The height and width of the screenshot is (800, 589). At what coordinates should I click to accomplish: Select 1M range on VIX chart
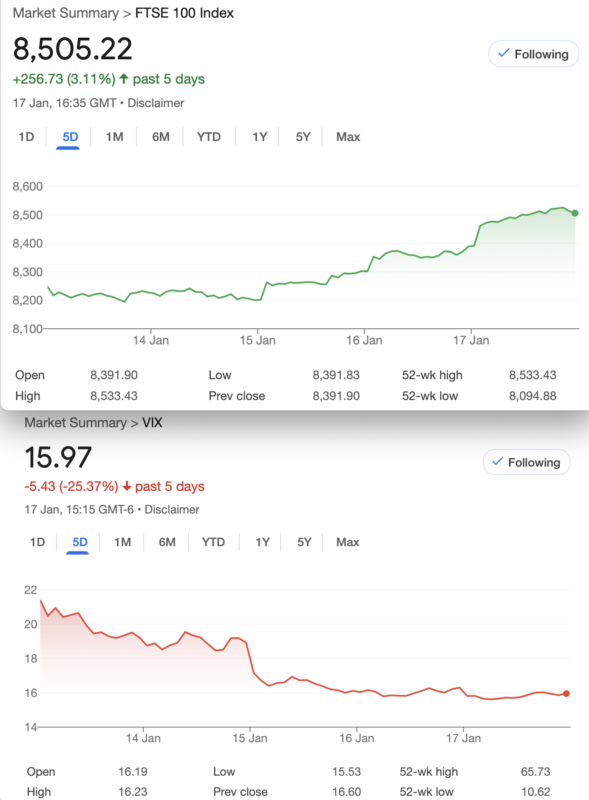[122, 542]
